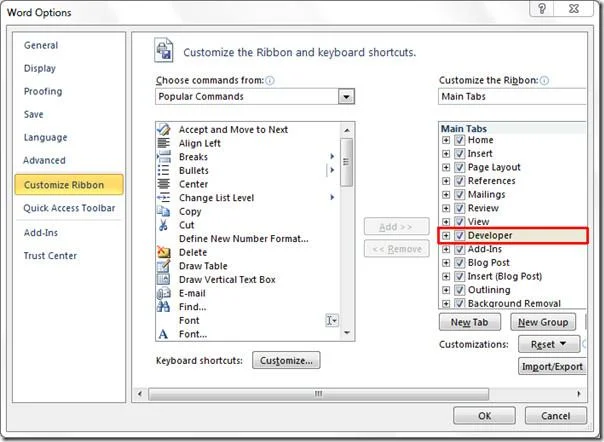The width and height of the screenshot is (604, 442).
Task: Click the Customize keyboard shortcuts button
Action: pos(286,360)
